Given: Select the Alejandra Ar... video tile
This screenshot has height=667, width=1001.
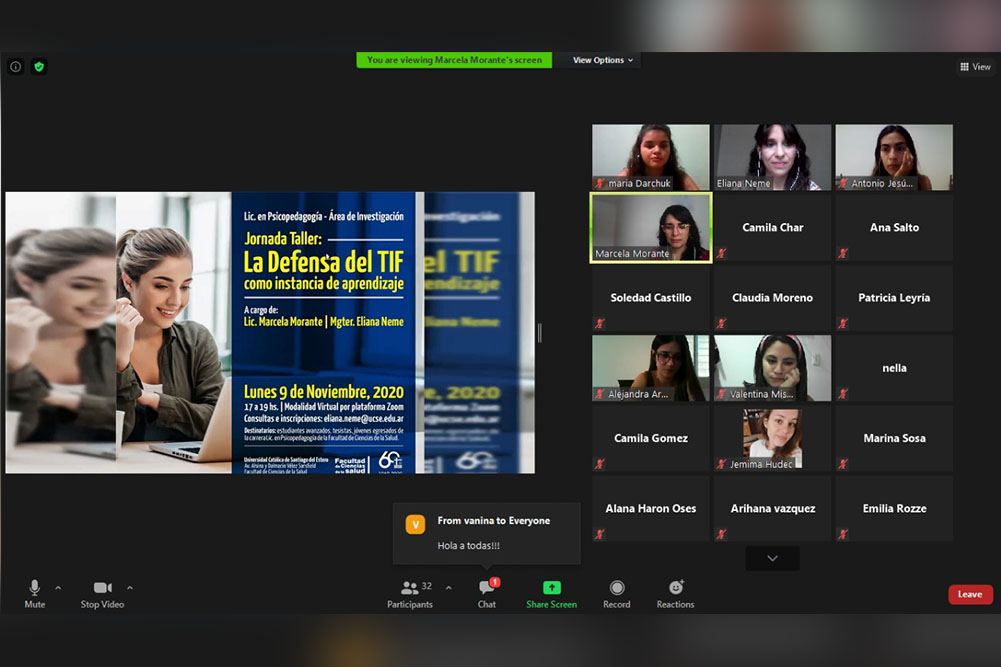Looking at the screenshot, I should pos(651,368).
